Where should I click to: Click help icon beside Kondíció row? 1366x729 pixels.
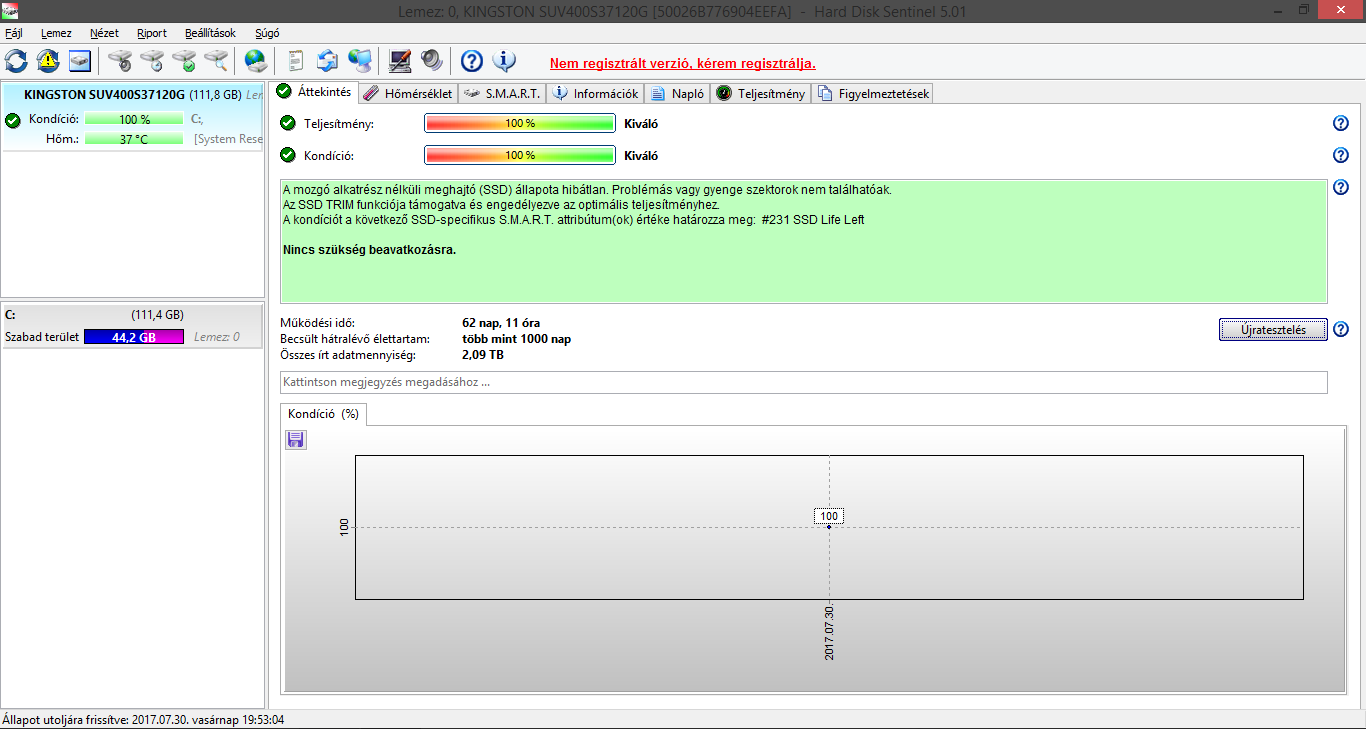(x=1341, y=155)
